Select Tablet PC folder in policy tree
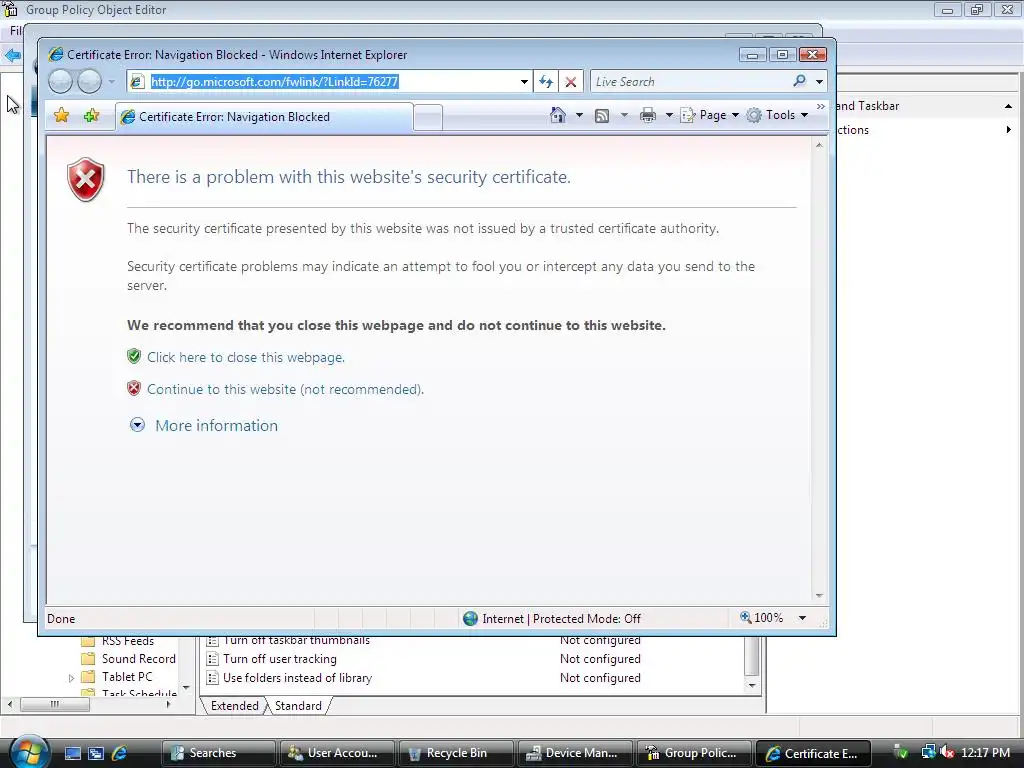Image resolution: width=1024 pixels, height=768 pixels. click(x=116, y=677)
